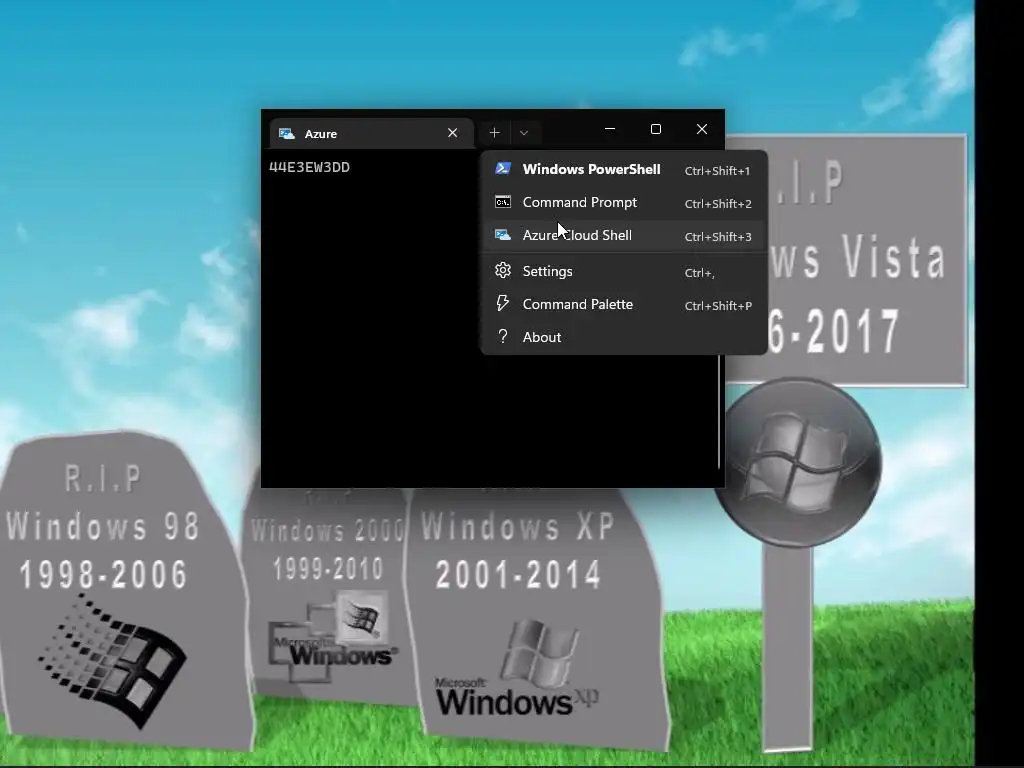Open Command Prompt from the menu
Screen dimensions: 1024x768
(x=624, y=202)
